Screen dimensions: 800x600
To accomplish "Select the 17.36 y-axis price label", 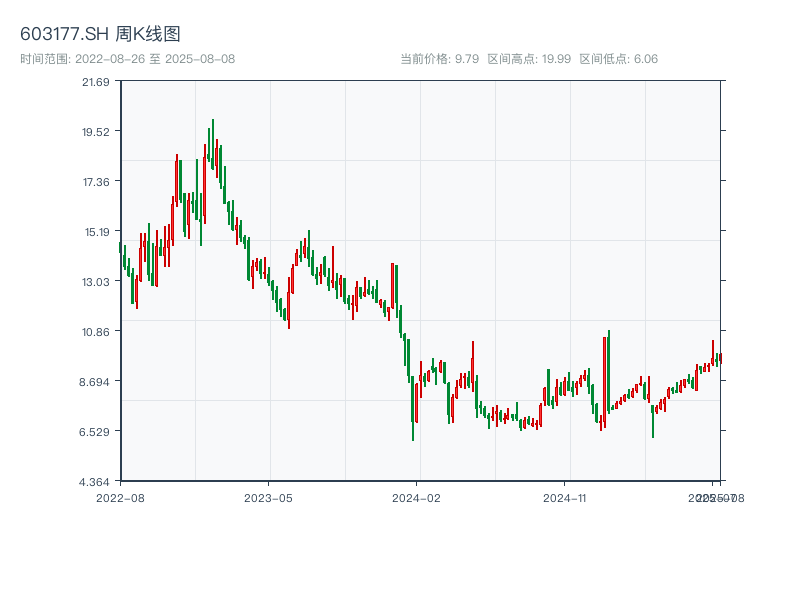I will coord(96,181).
